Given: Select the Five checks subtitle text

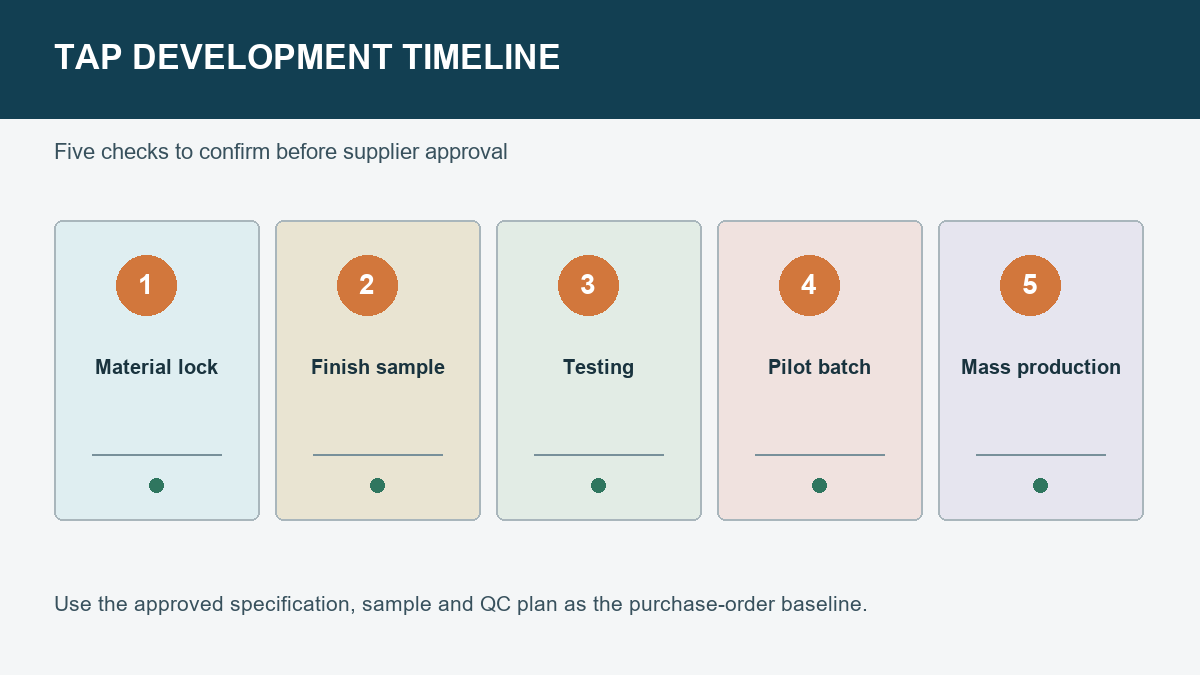Looking at the screenshot, I should (281, 152).
